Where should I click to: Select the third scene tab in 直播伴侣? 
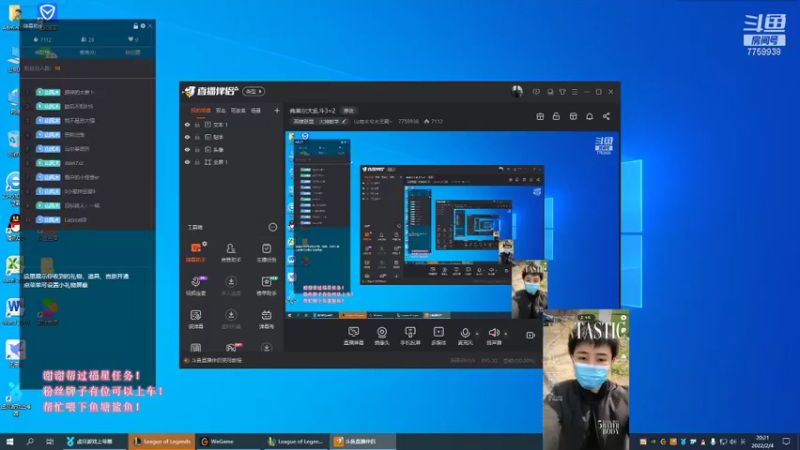238,110
